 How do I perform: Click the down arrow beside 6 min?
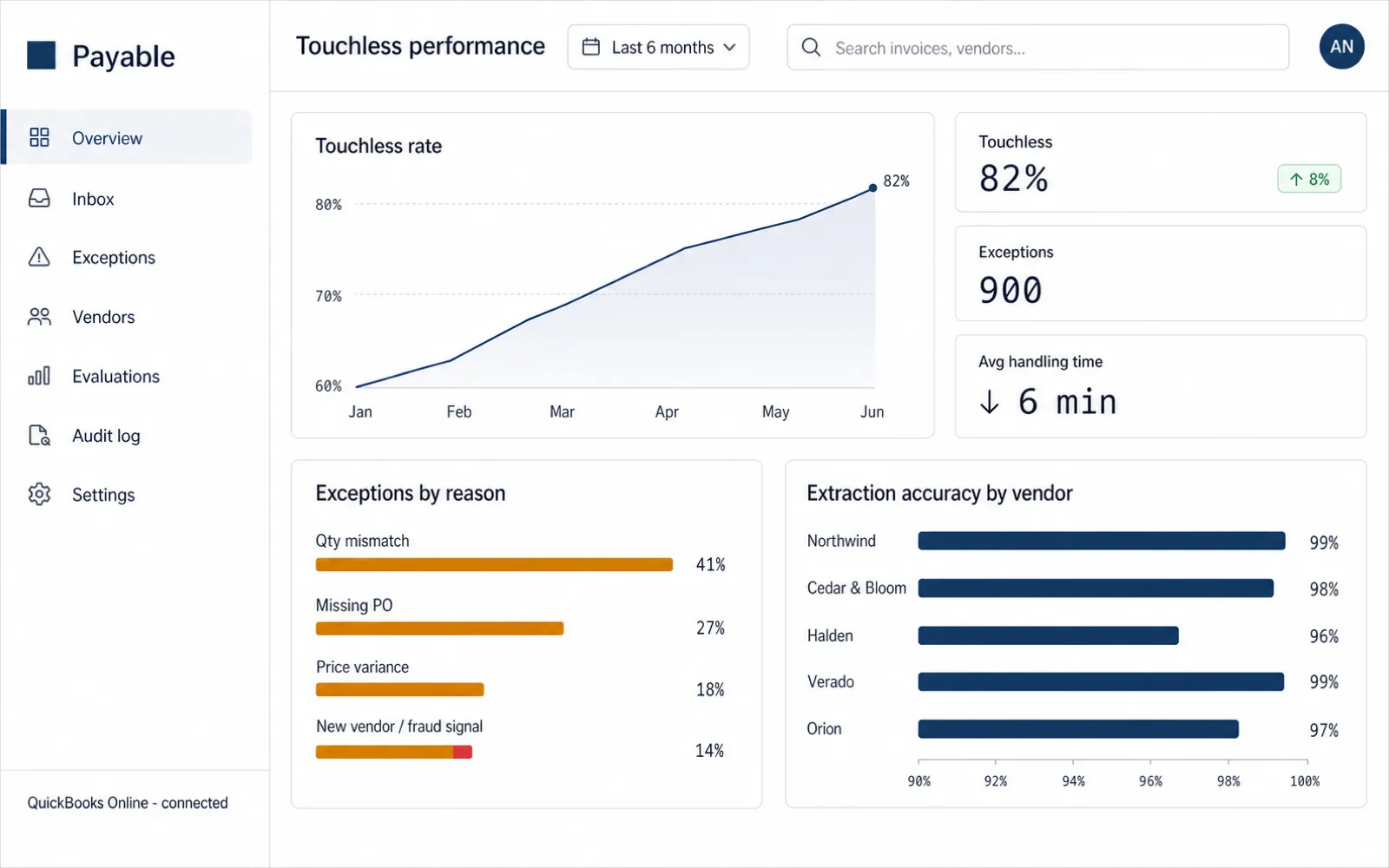pos(989,402)
